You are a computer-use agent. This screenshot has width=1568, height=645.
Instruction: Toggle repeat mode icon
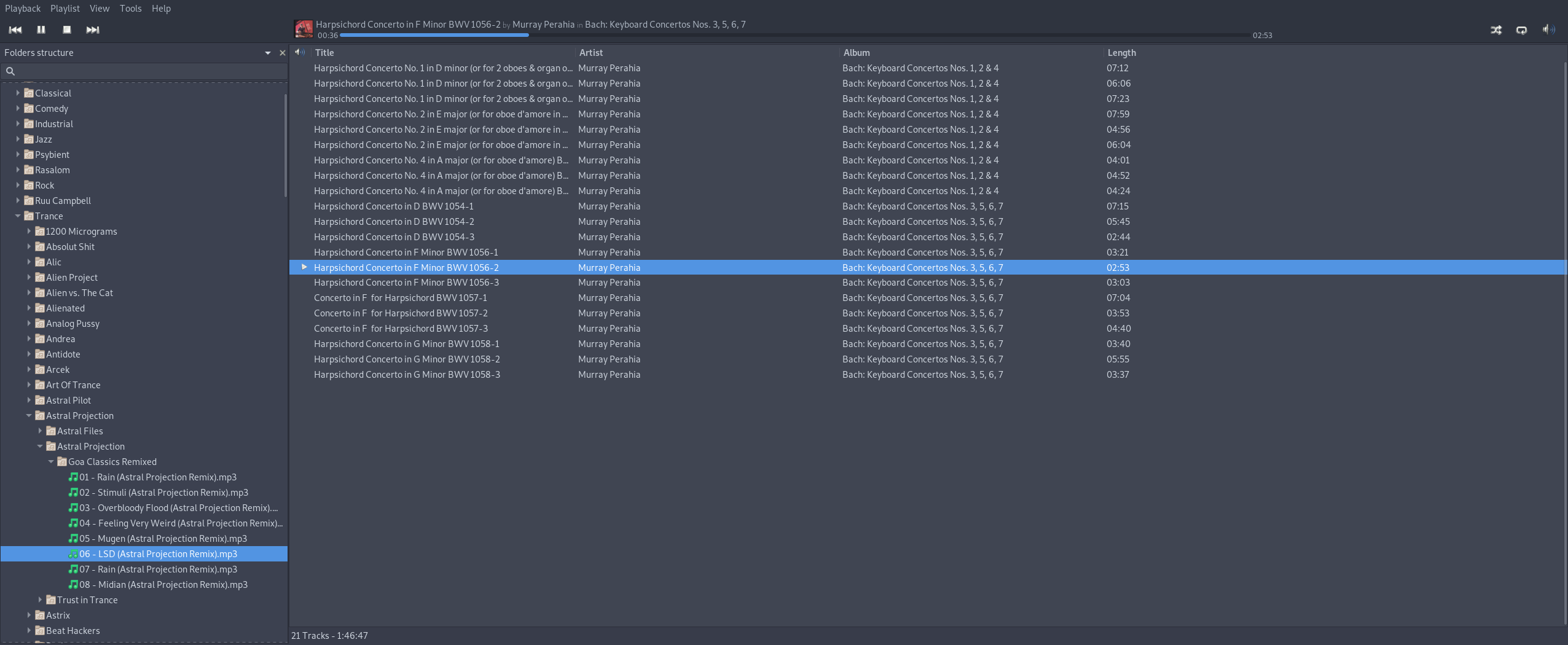pos(1522,29)
